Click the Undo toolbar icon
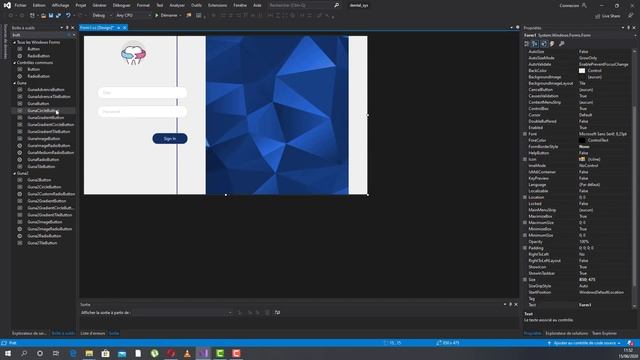 point(68,16)
